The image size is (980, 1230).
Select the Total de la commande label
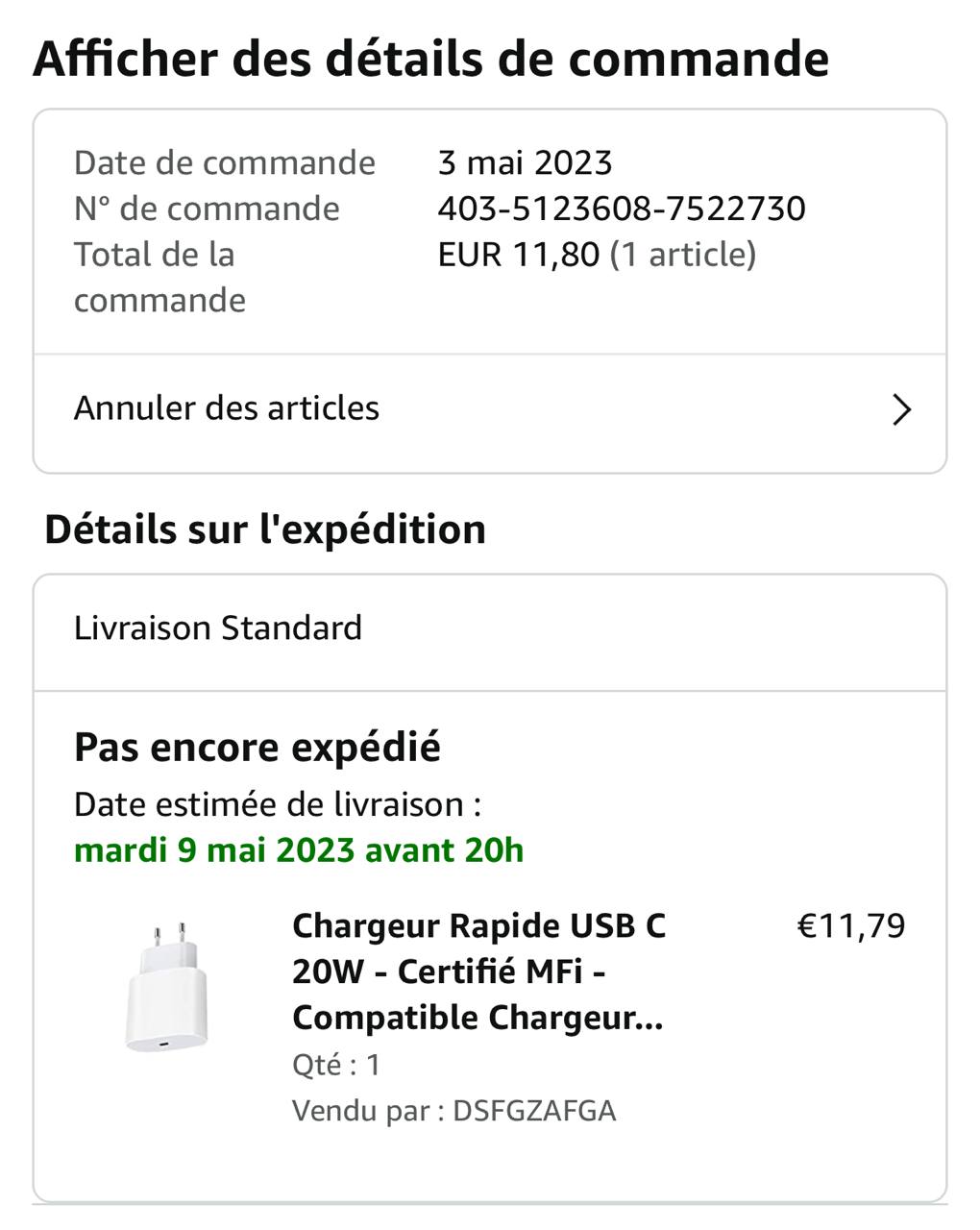[x=159, y=278]
